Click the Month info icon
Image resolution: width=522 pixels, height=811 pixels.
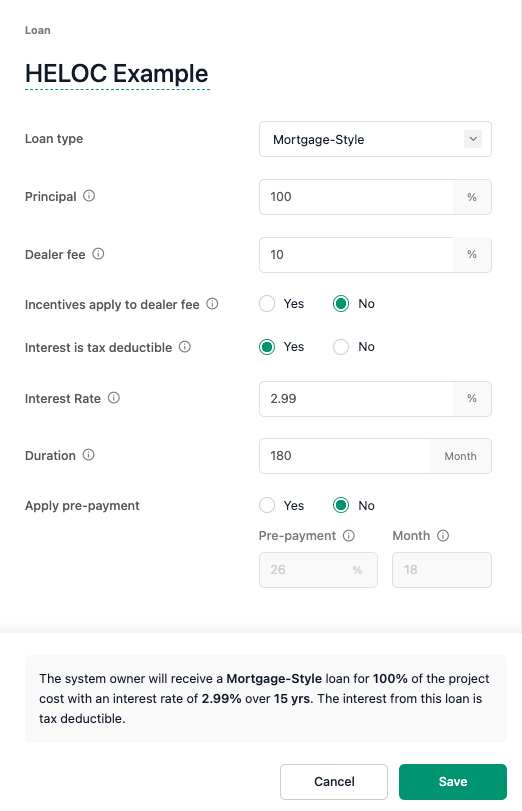click(443, 536)
